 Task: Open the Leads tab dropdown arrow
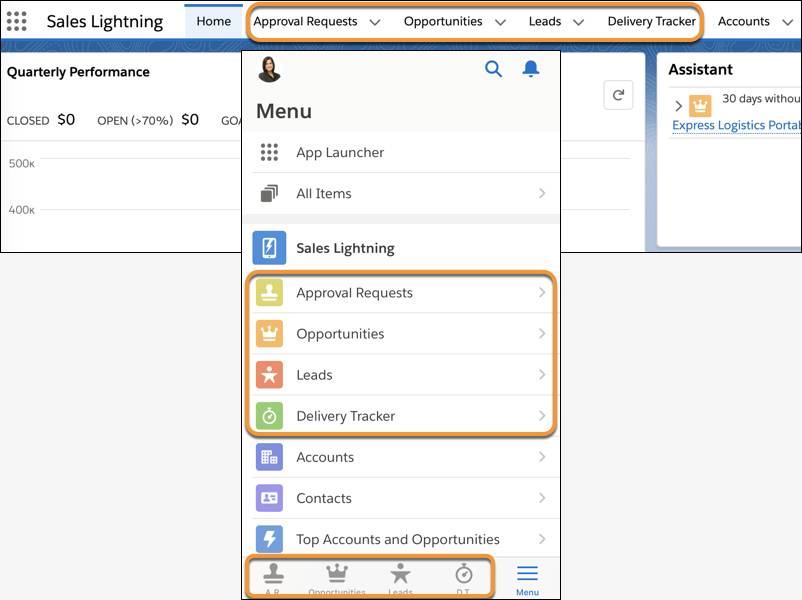pos(578,22)
